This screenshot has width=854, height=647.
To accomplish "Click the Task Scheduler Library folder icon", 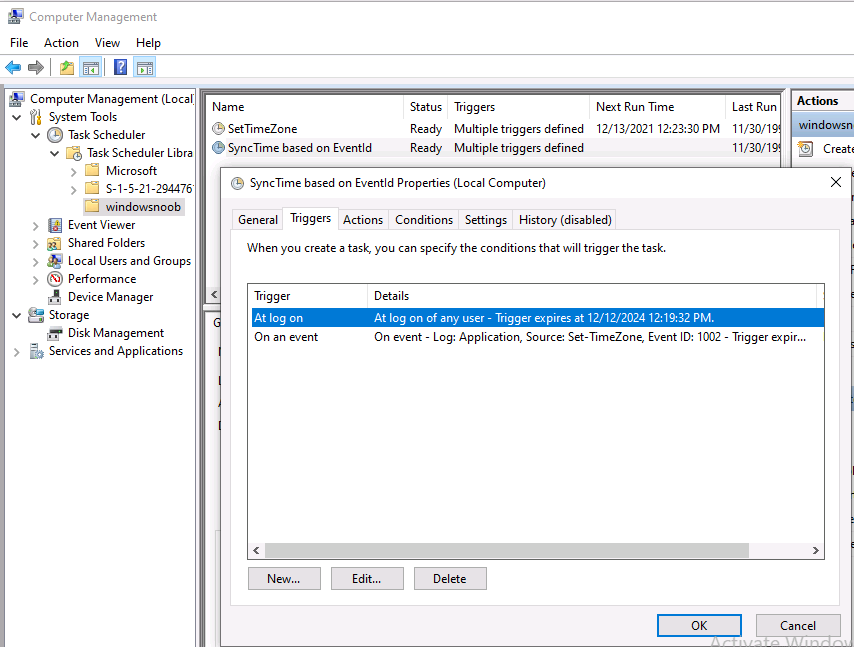I will coord(74,153).
